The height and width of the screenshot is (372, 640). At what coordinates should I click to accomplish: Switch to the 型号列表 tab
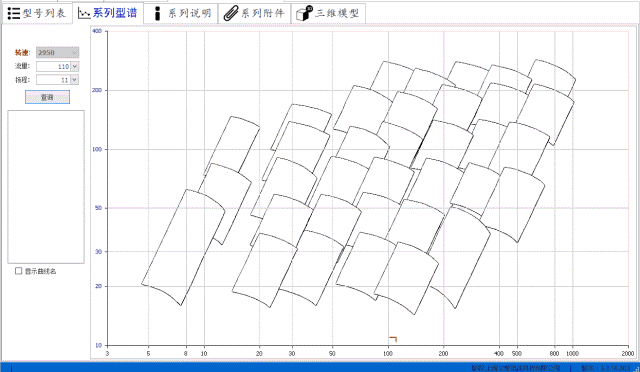point(37,13)
